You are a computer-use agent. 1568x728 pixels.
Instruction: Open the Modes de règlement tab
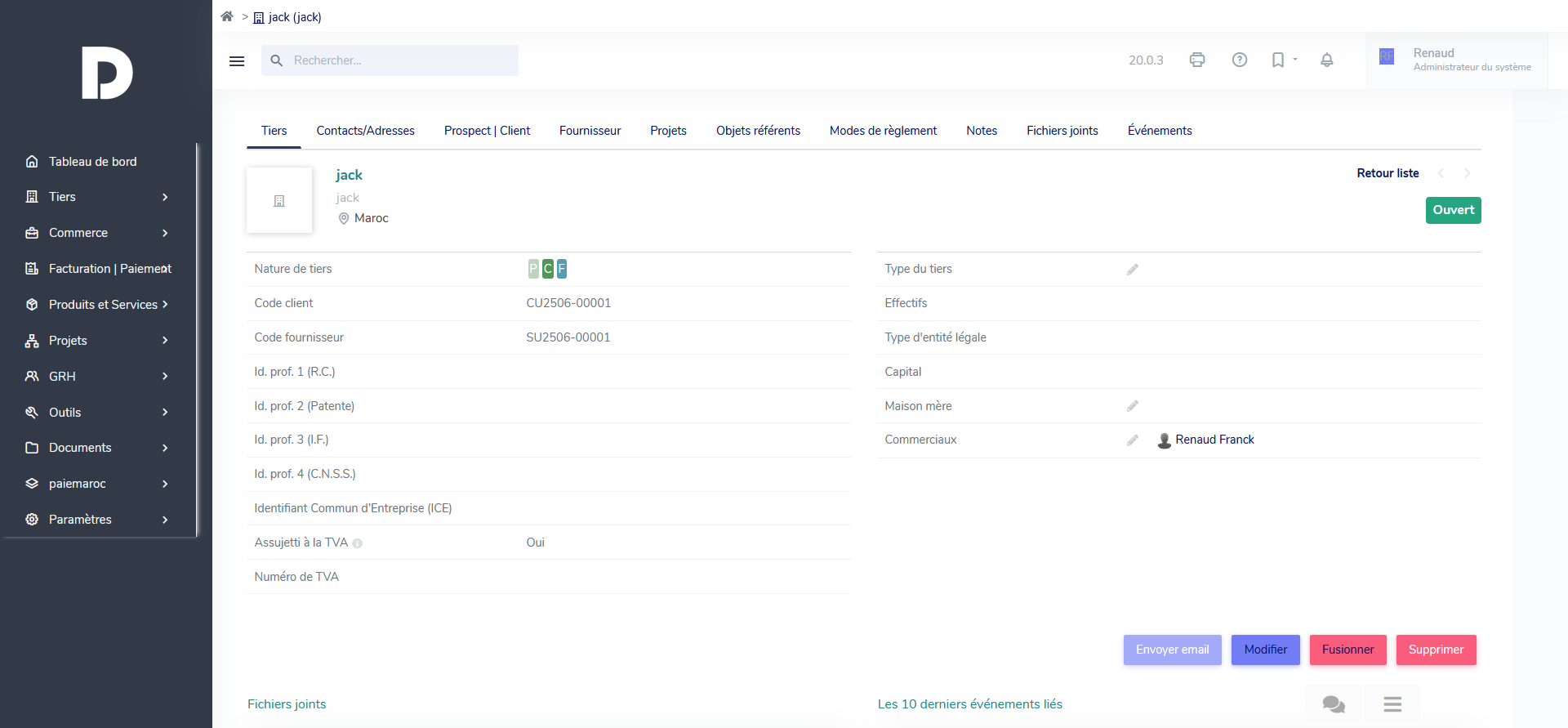click(883, 131)
